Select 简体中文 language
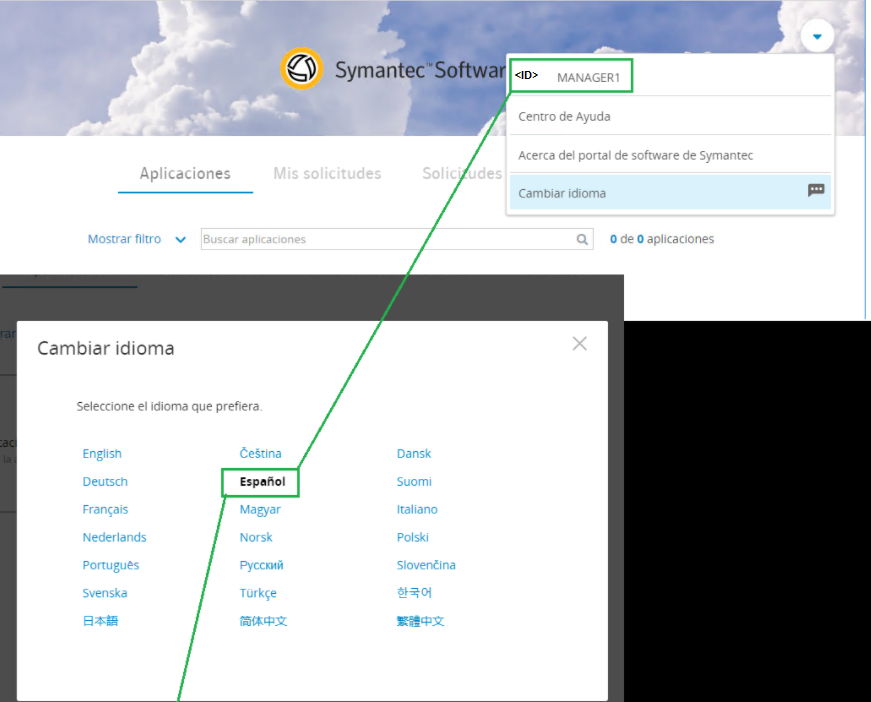This screenshot has height=702, width=871. 263,621
